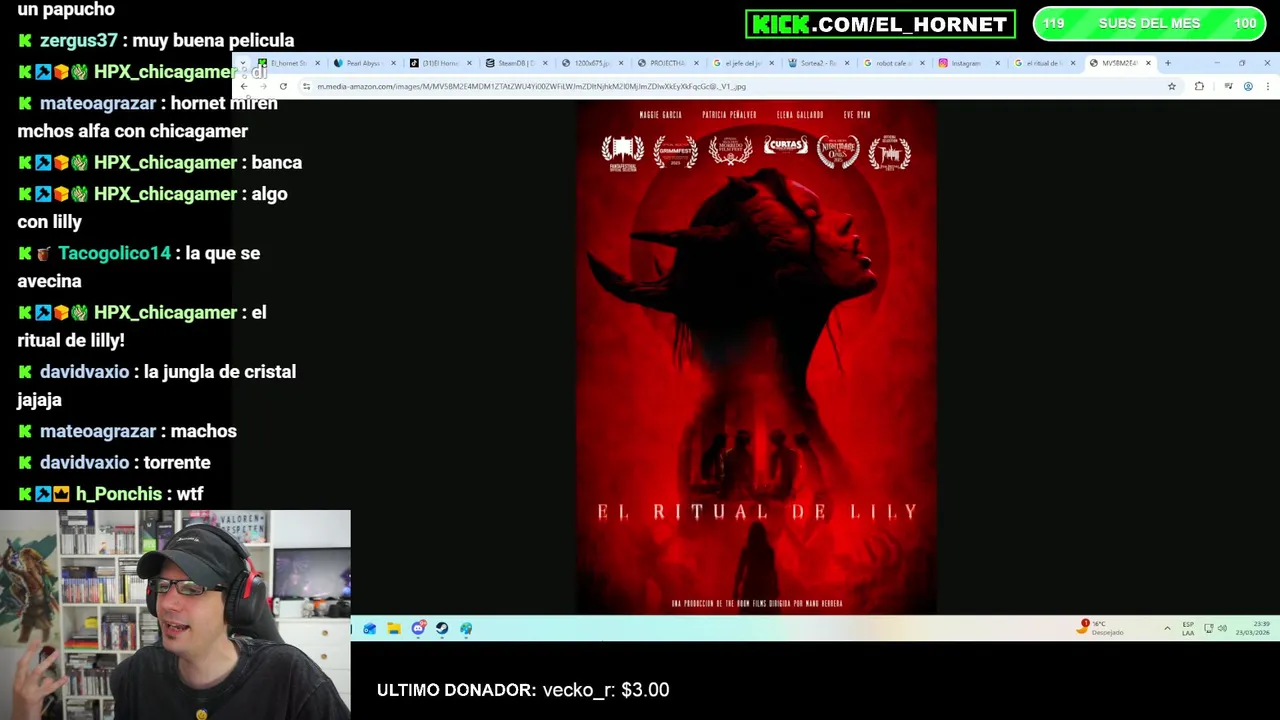
Task: Click the site info icon in address bar
Action: 306,87
